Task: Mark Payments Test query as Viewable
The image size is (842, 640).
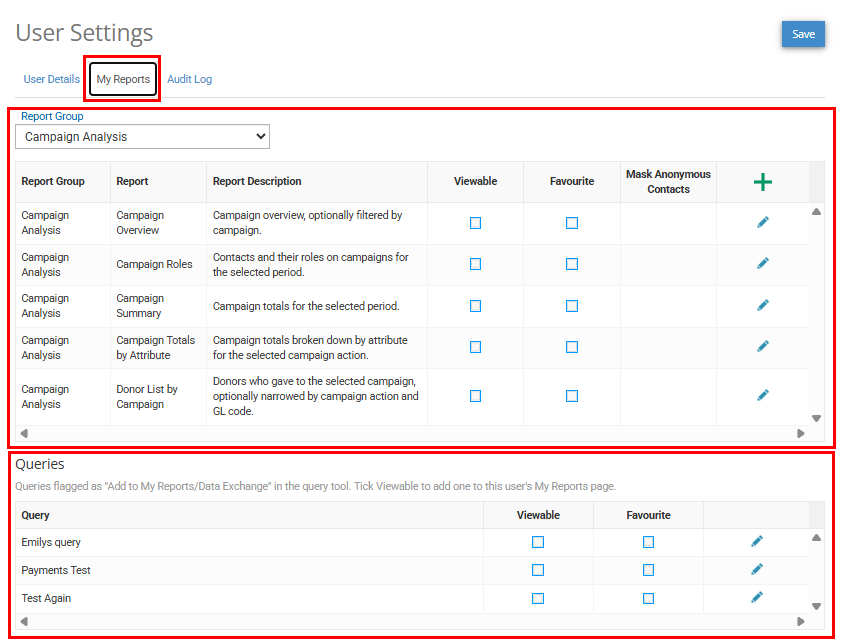Action: pyautogui.click(x=538, y=570)
